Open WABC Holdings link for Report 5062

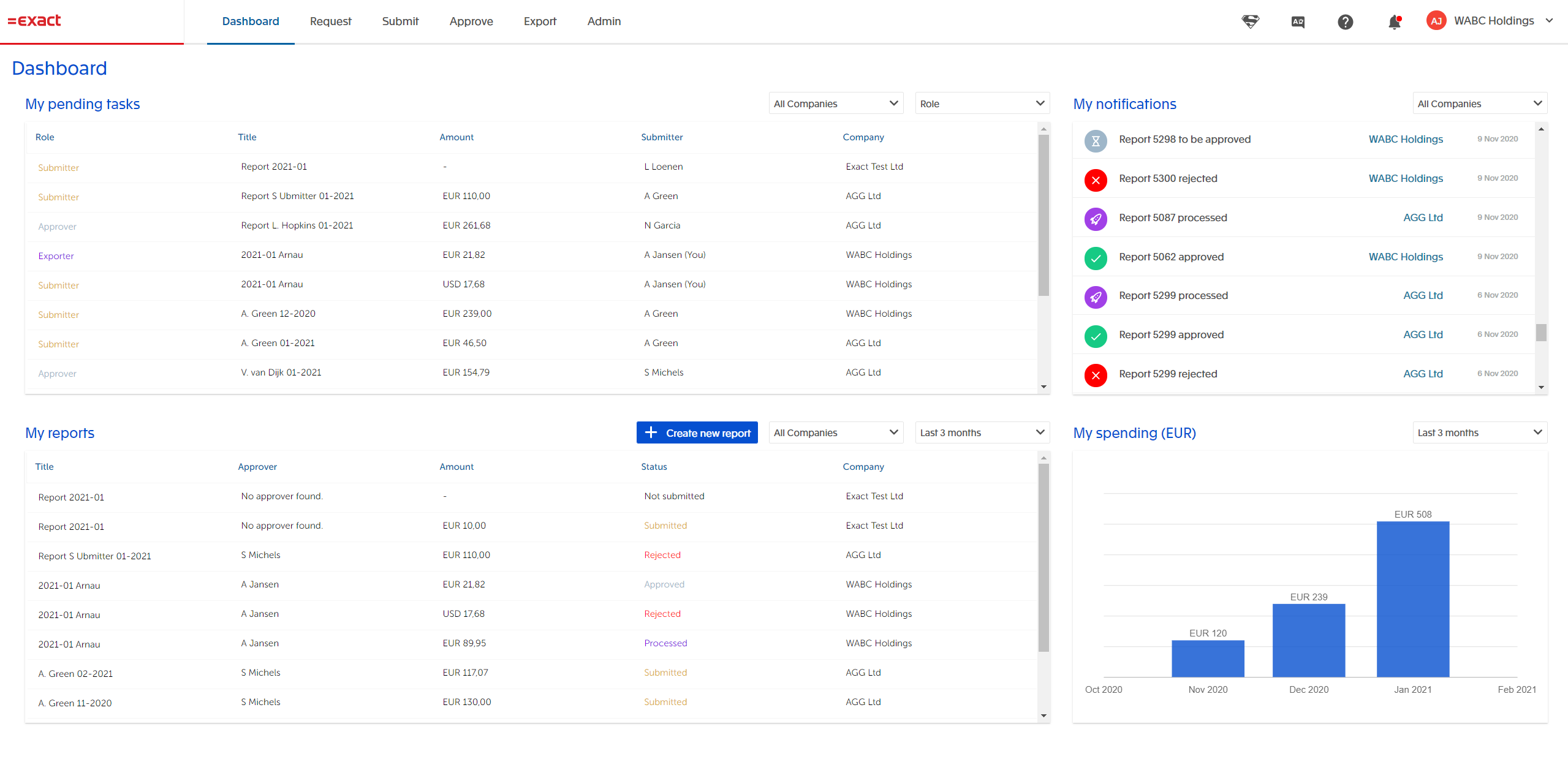(x=1406, y=257)
